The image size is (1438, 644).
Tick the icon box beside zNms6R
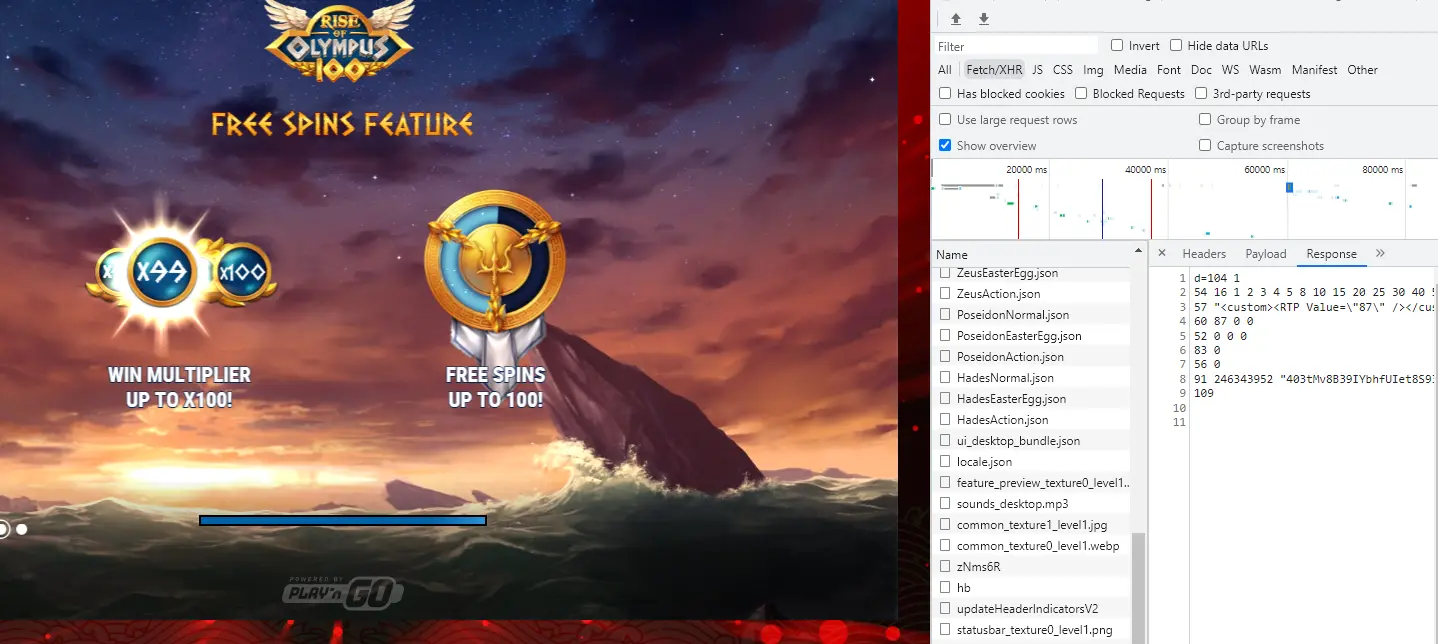945,567
